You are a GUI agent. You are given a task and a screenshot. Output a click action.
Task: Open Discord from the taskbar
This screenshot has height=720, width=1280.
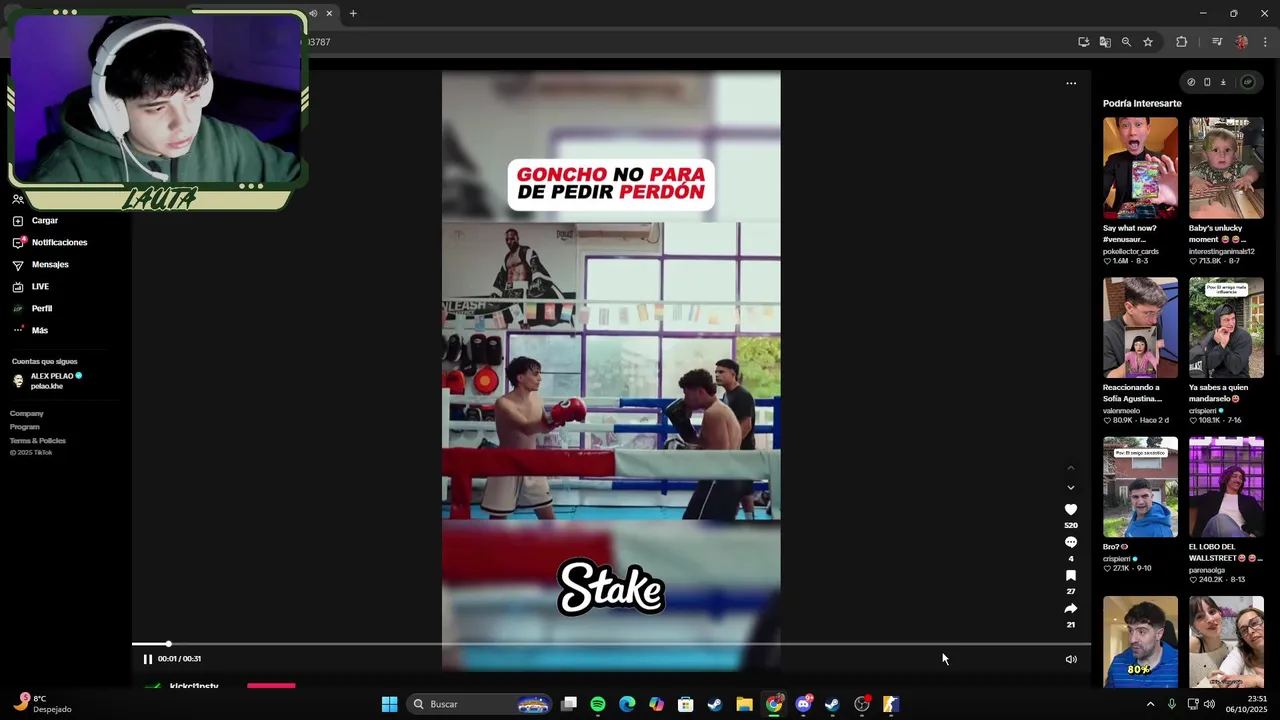pyautogui.click(x=803, y=704)
